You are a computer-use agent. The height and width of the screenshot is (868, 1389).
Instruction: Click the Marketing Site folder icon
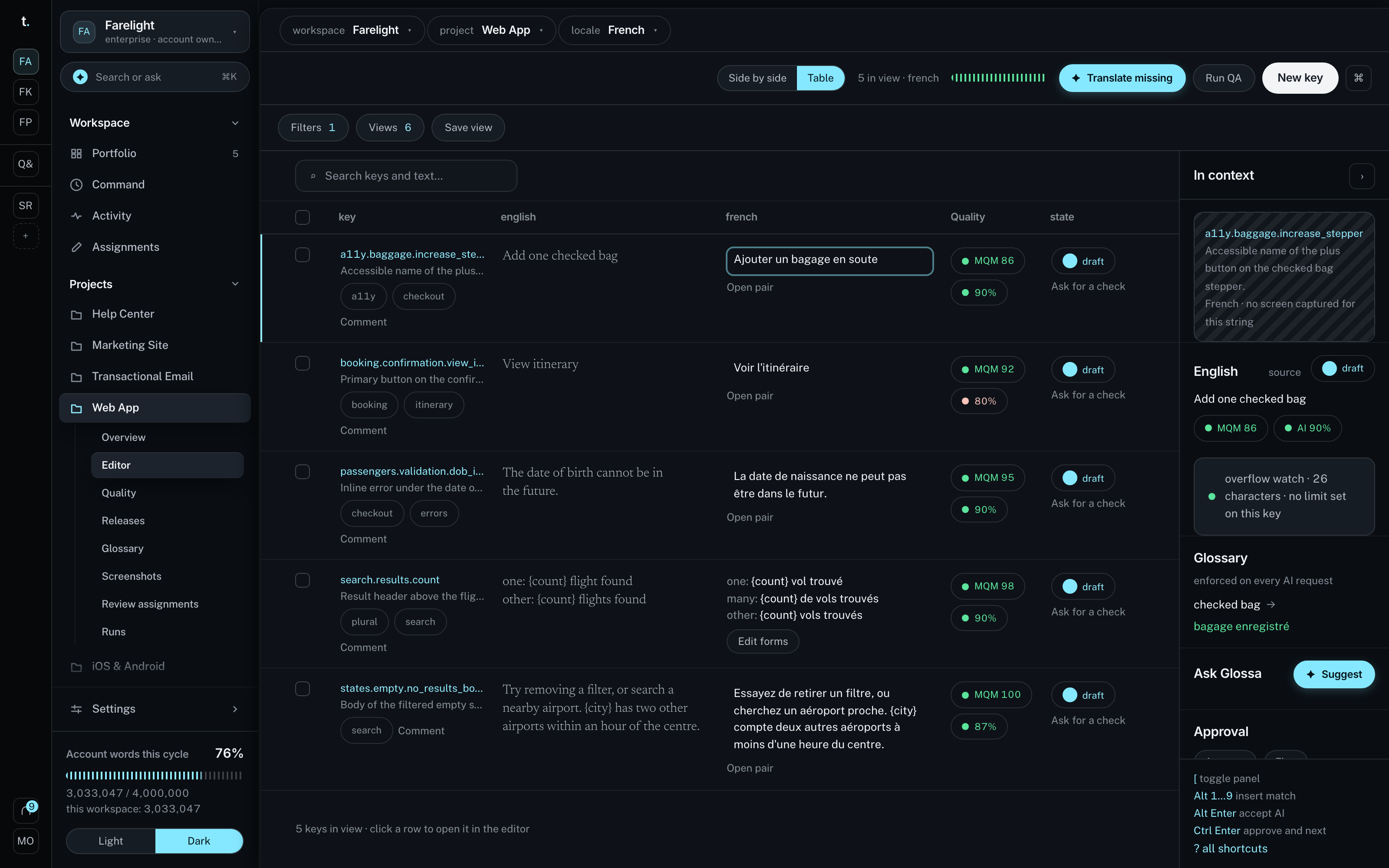tap(76, 345)
